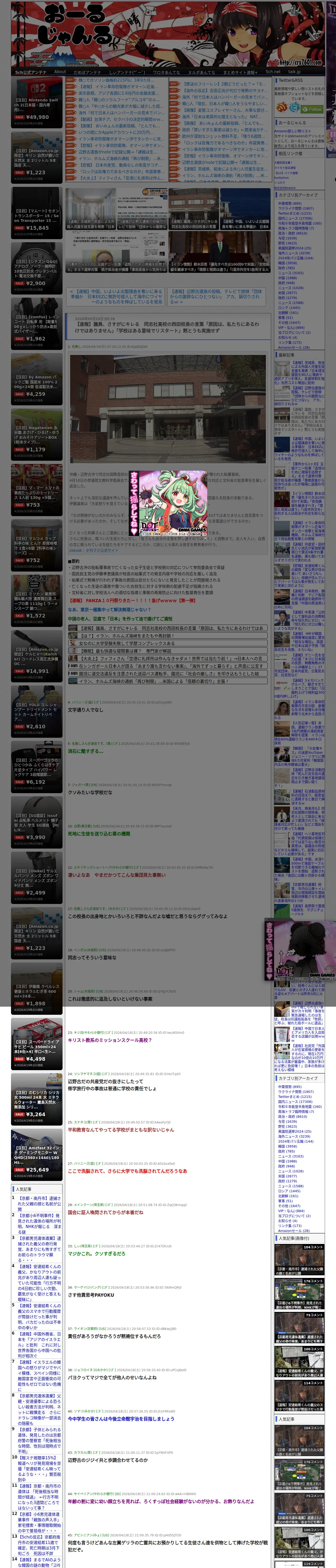Open the 国内ニュース (17306) category archive

pos(295,218)
